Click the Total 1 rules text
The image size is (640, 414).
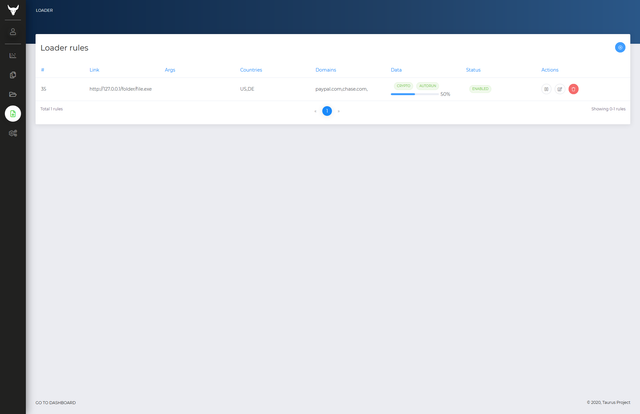point(51,109)
